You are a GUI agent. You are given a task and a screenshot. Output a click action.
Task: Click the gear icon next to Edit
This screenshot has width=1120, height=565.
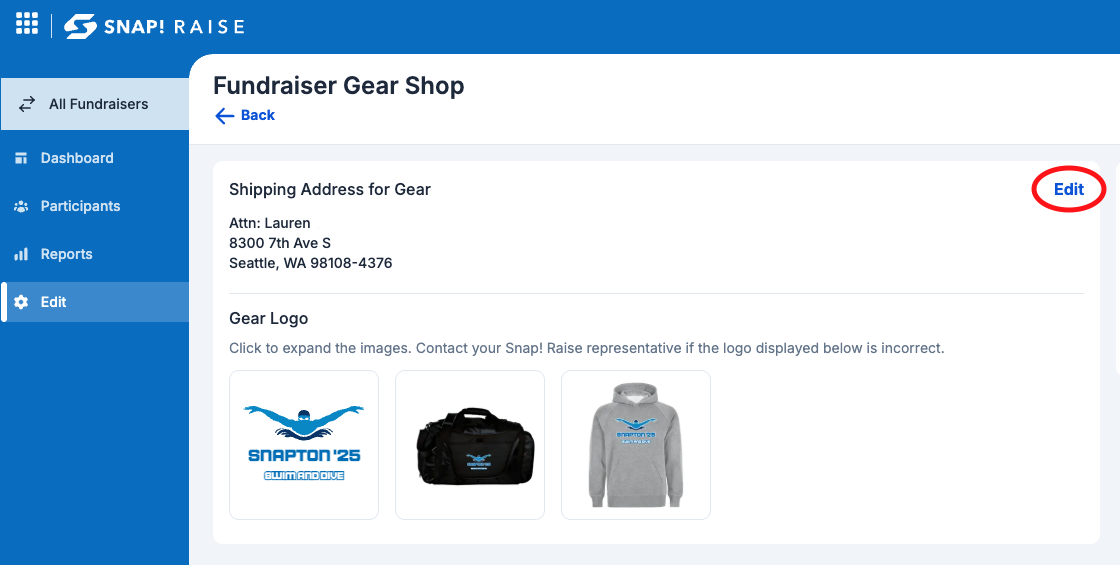tap(21, 302)
